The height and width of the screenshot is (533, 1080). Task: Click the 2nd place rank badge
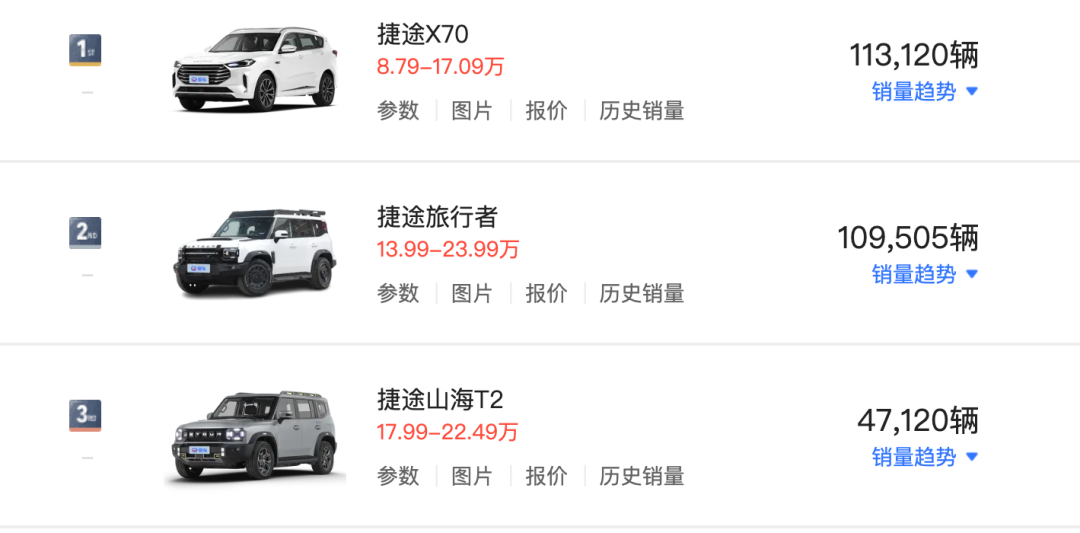pyautogui.click(x=85, y=233)
